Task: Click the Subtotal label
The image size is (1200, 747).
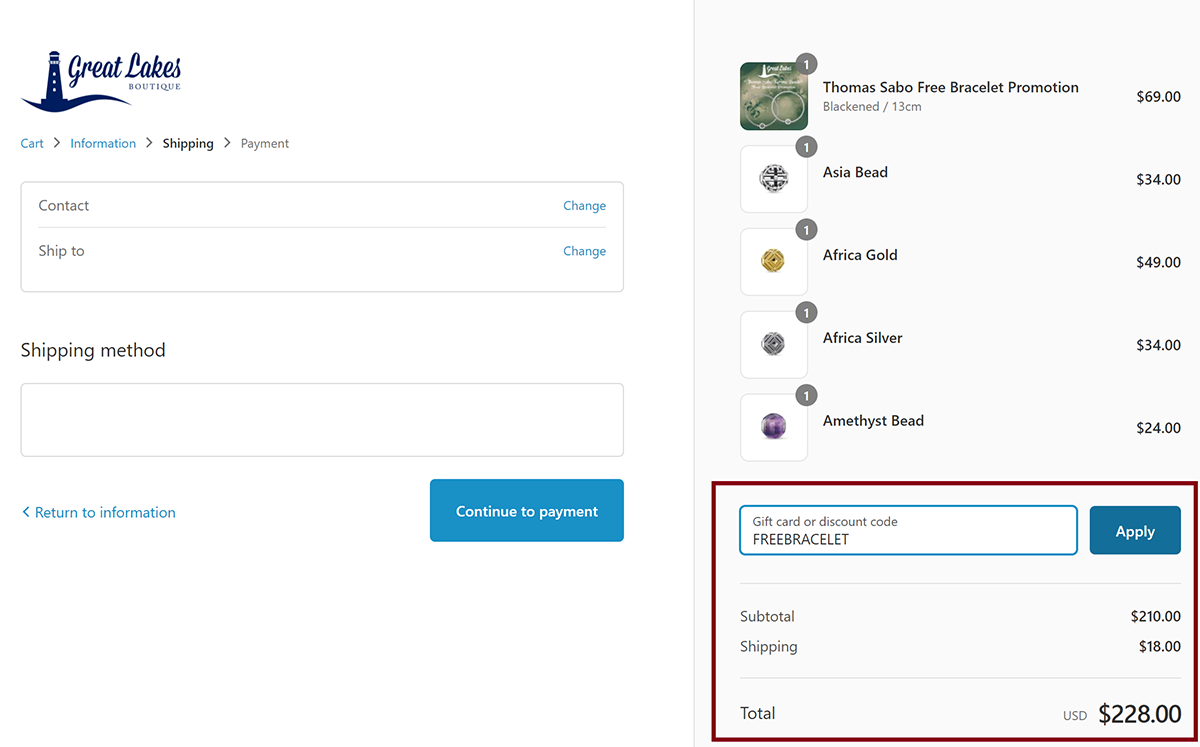Action: click(768, 617)
